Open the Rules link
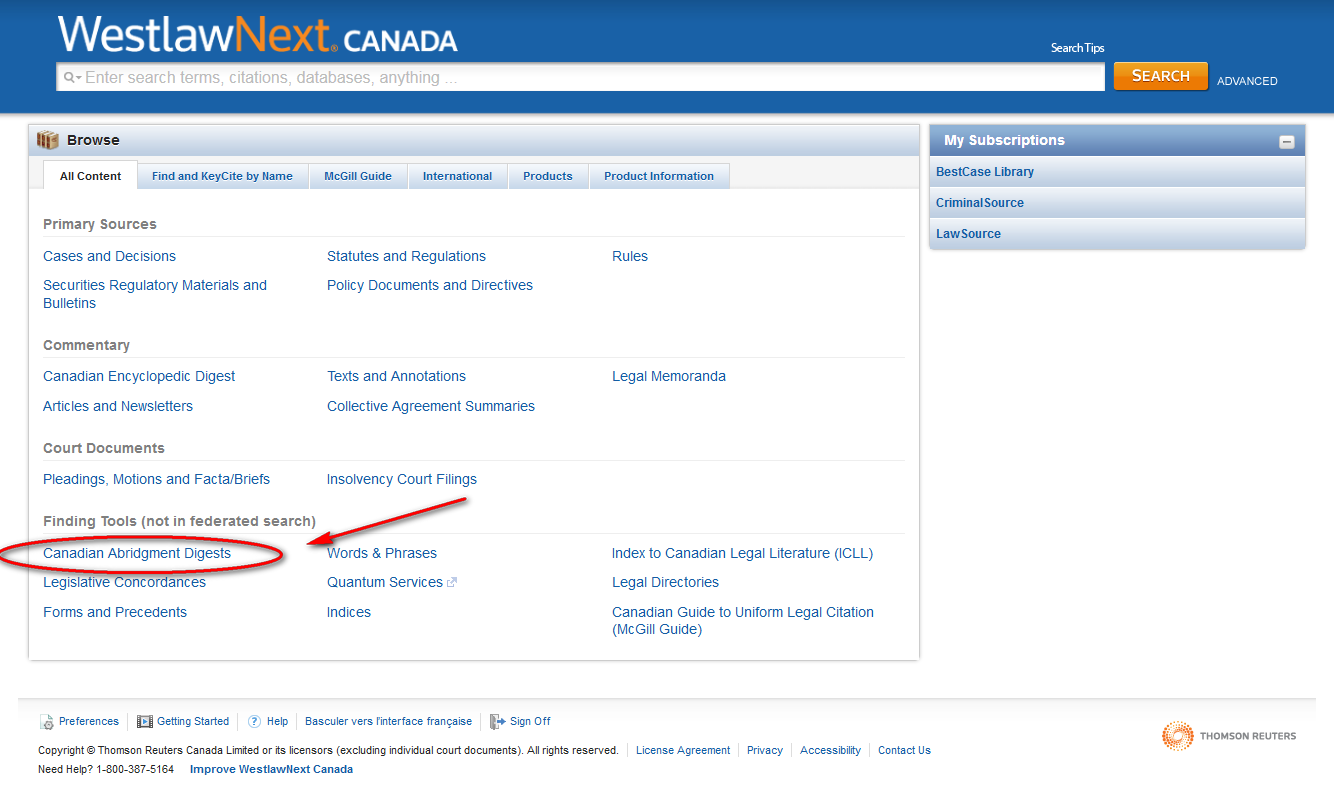This screenshot has width=1334, height=808. point(630,256)
